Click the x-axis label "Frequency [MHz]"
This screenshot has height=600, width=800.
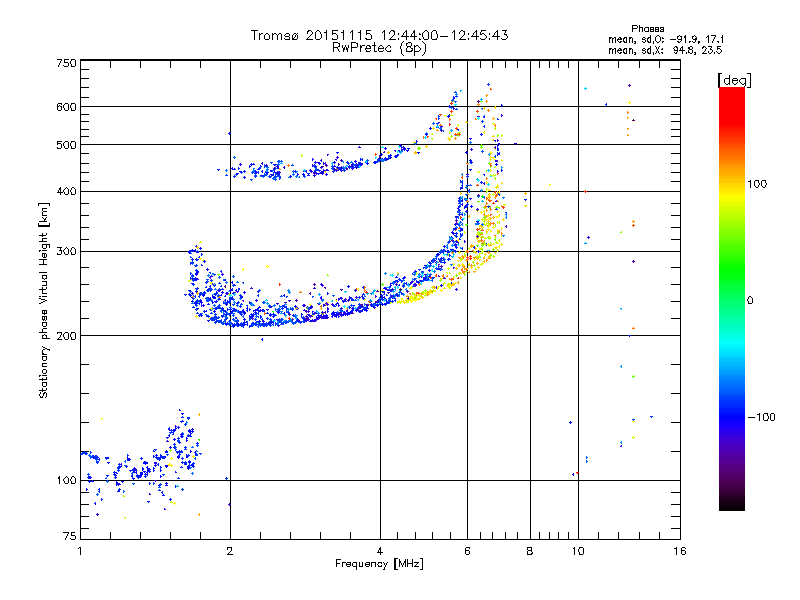[x=379, y=564]
